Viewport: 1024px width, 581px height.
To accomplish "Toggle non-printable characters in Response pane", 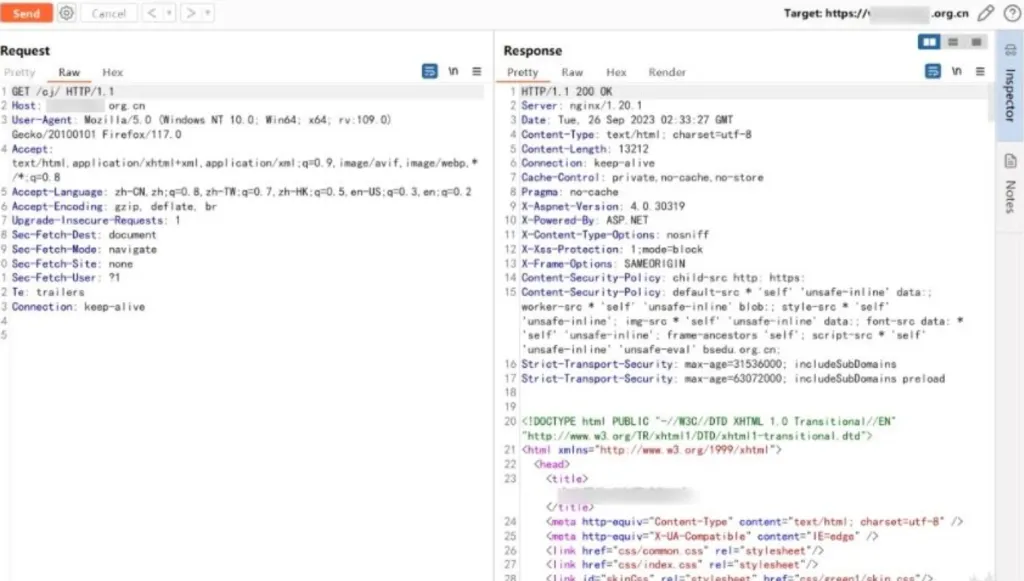I will [x=955, y=72].
